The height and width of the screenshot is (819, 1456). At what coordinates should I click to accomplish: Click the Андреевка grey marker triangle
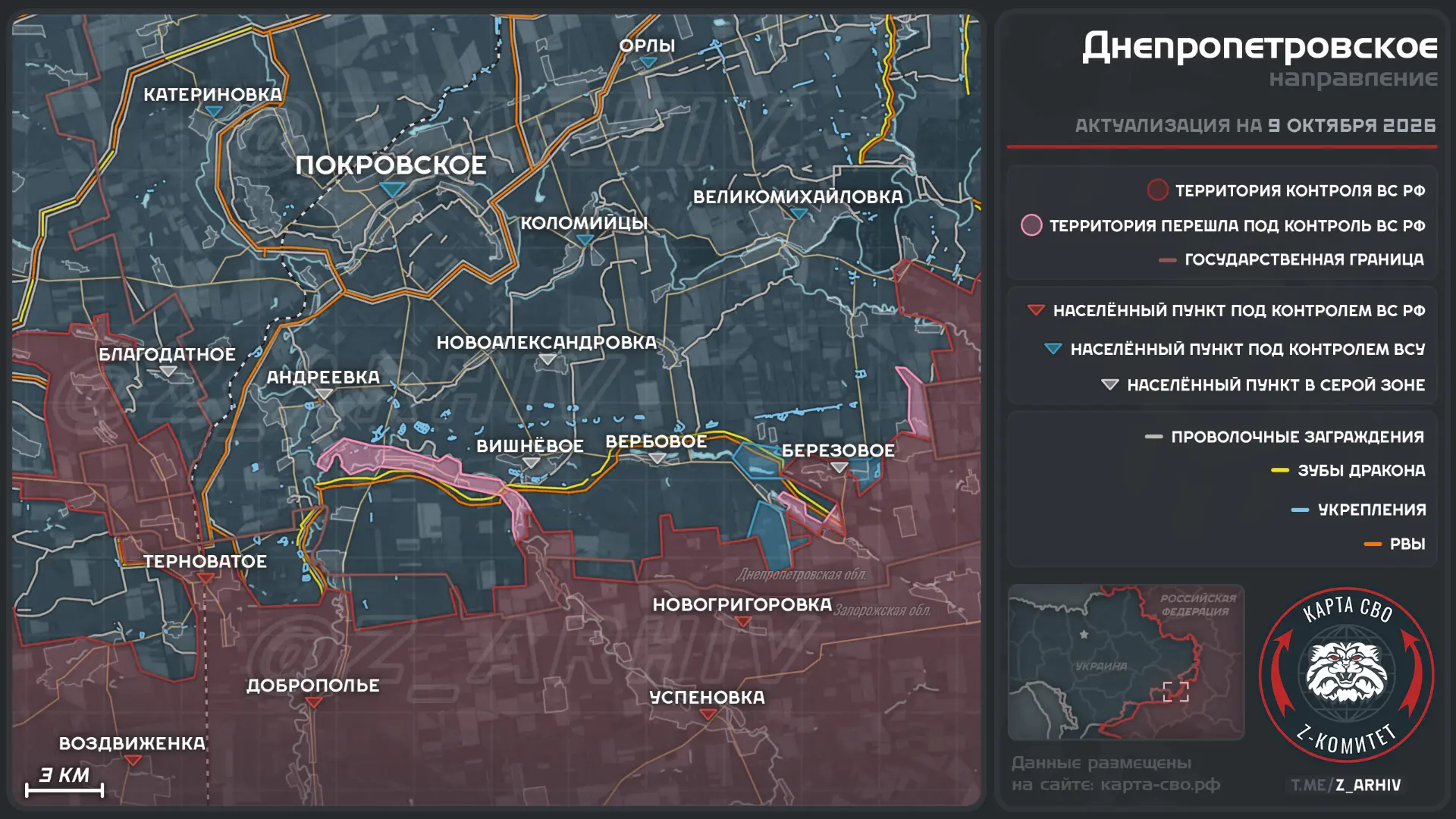click(x=324, y=394)
